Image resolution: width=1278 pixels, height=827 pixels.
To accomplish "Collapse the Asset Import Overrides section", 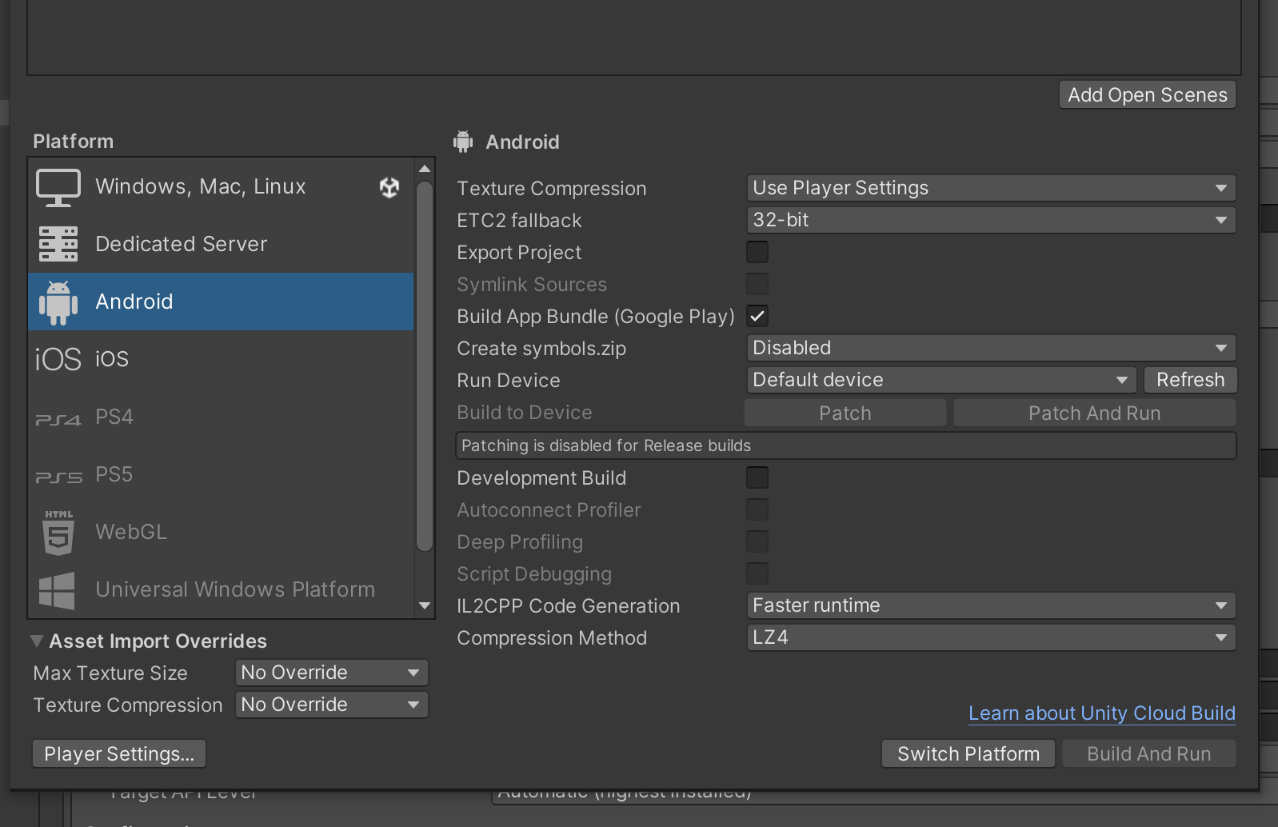I will click(38, 641).
